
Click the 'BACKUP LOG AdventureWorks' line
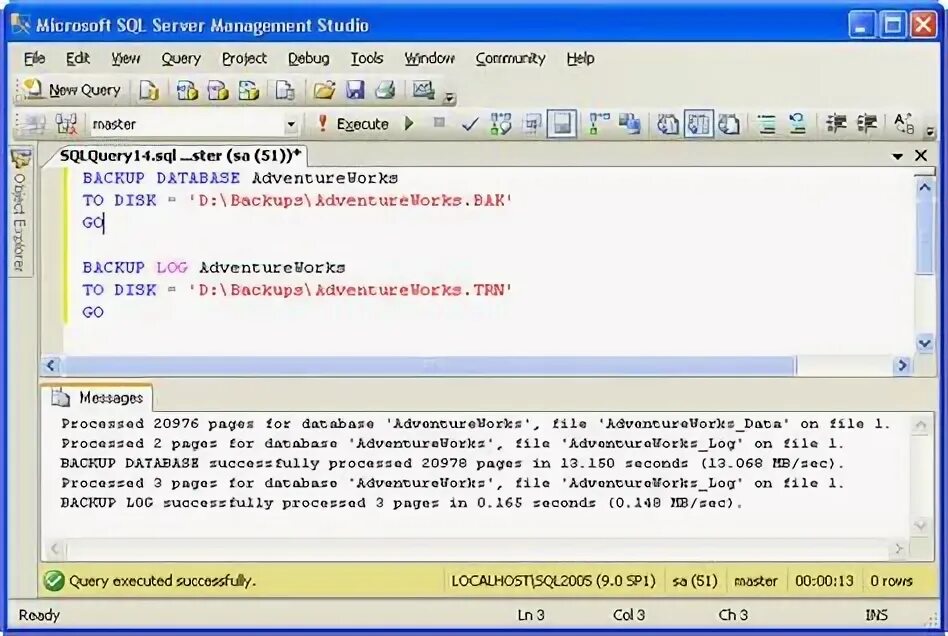[x=213, y=267]
